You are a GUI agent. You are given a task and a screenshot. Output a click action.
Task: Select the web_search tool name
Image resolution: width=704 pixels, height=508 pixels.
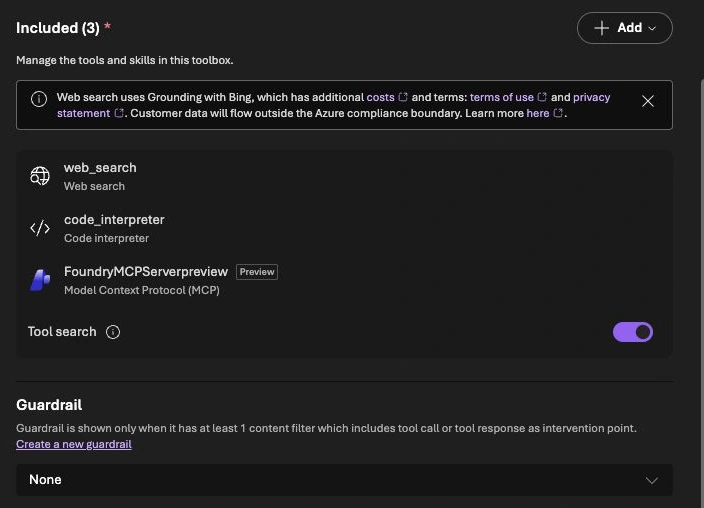100,168
